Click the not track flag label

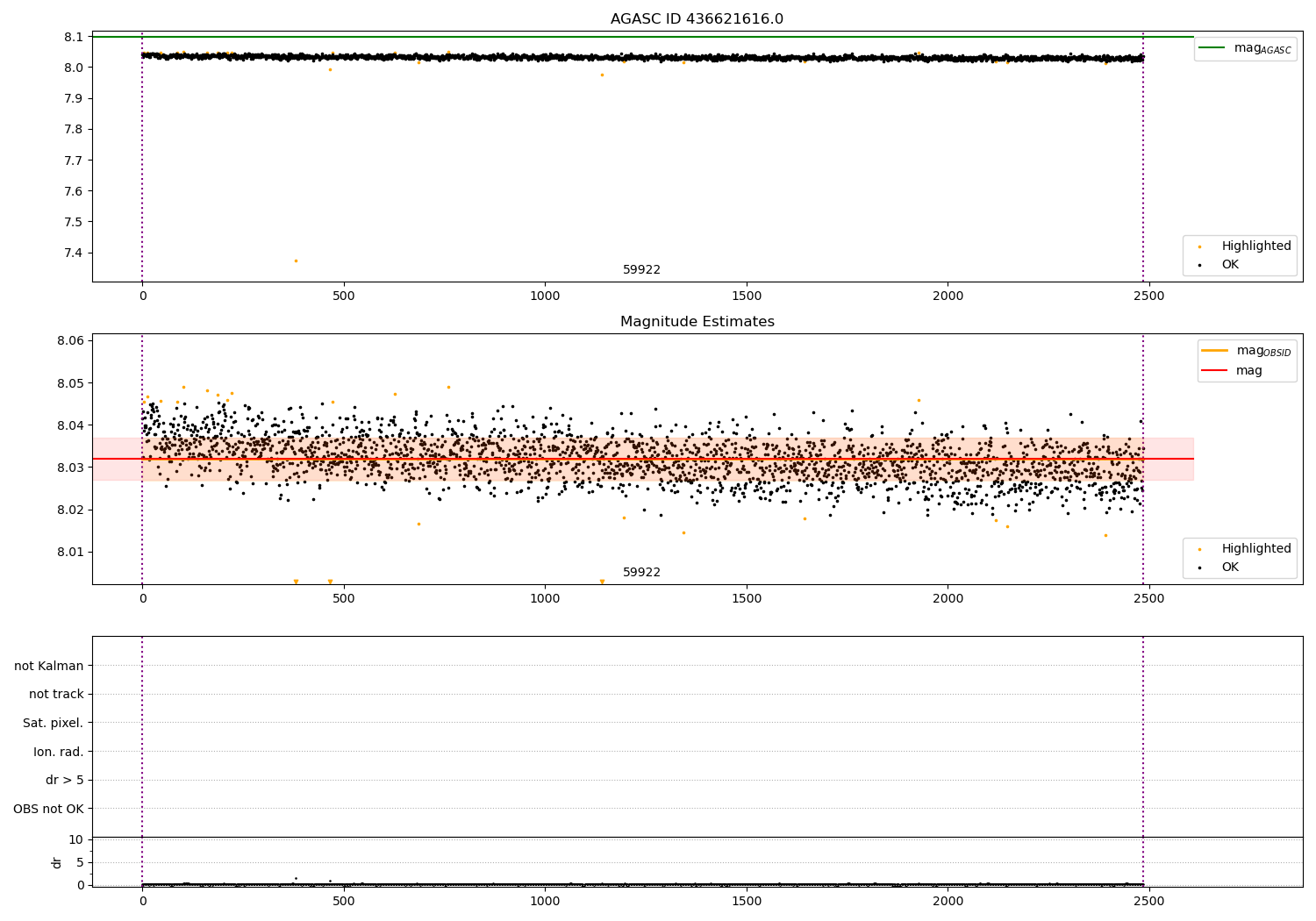56,695
